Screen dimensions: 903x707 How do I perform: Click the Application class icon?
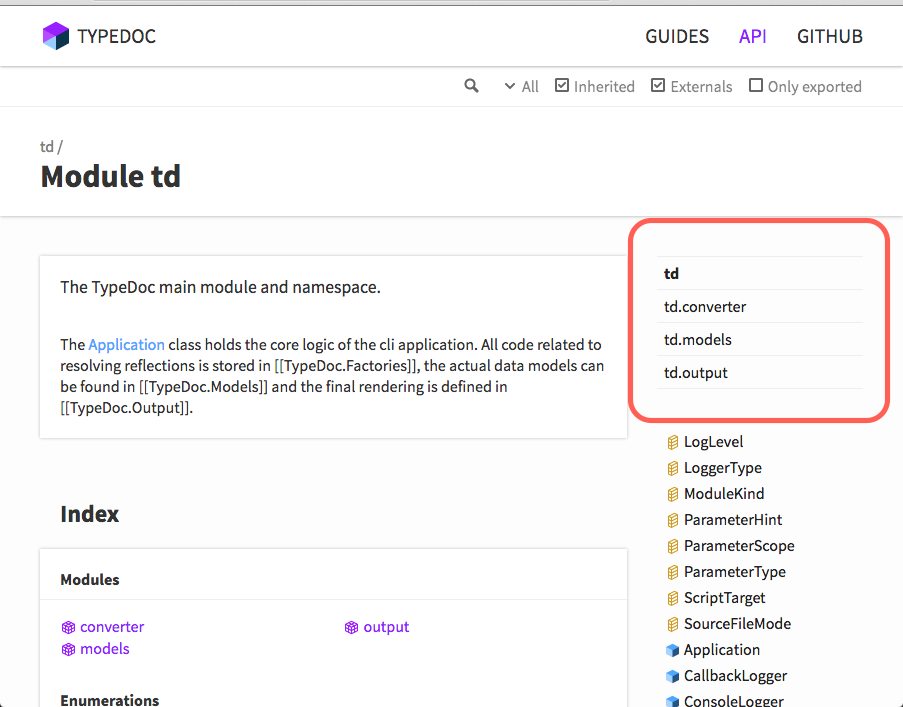click(672, 650)
